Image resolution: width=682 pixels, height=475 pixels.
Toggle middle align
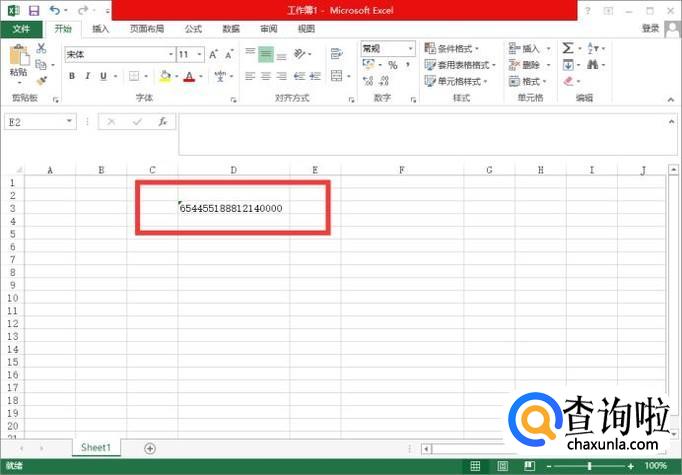(266, 54)
